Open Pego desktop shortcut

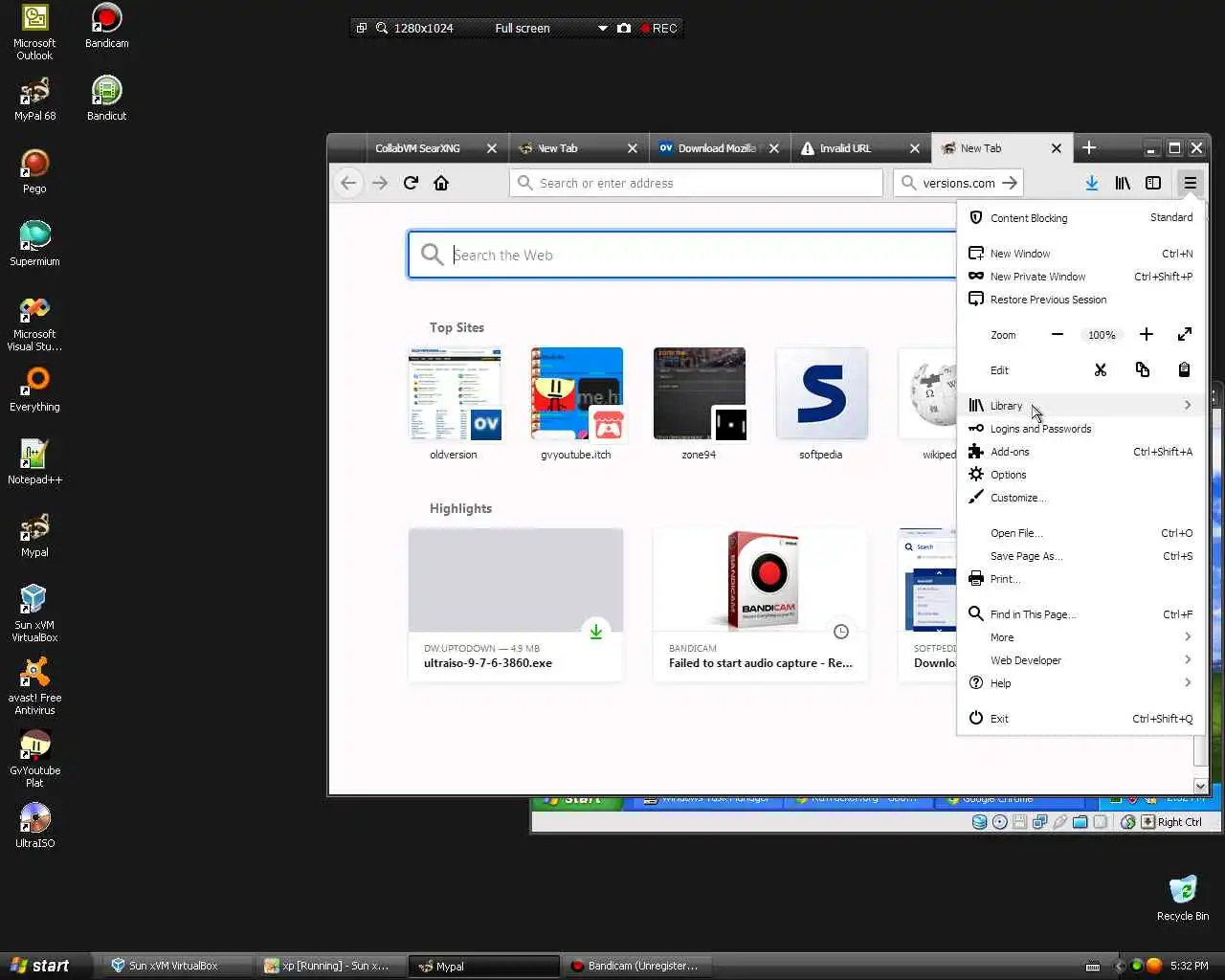click(x=34, y=172)
